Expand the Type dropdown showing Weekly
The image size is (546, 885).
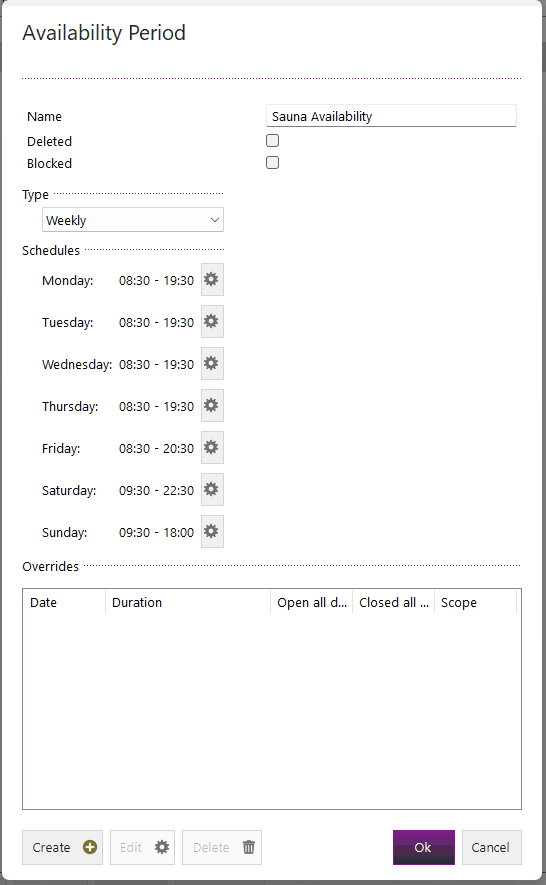coord(133,220)
